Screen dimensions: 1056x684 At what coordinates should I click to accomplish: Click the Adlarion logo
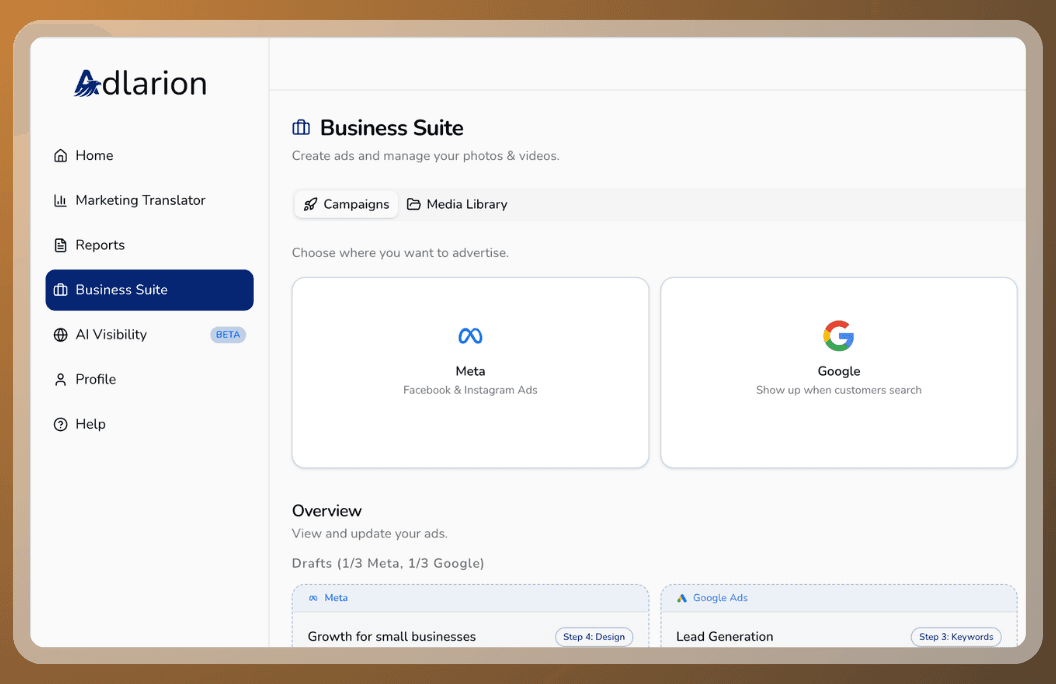pyautogui.click(x=140, y=83)
